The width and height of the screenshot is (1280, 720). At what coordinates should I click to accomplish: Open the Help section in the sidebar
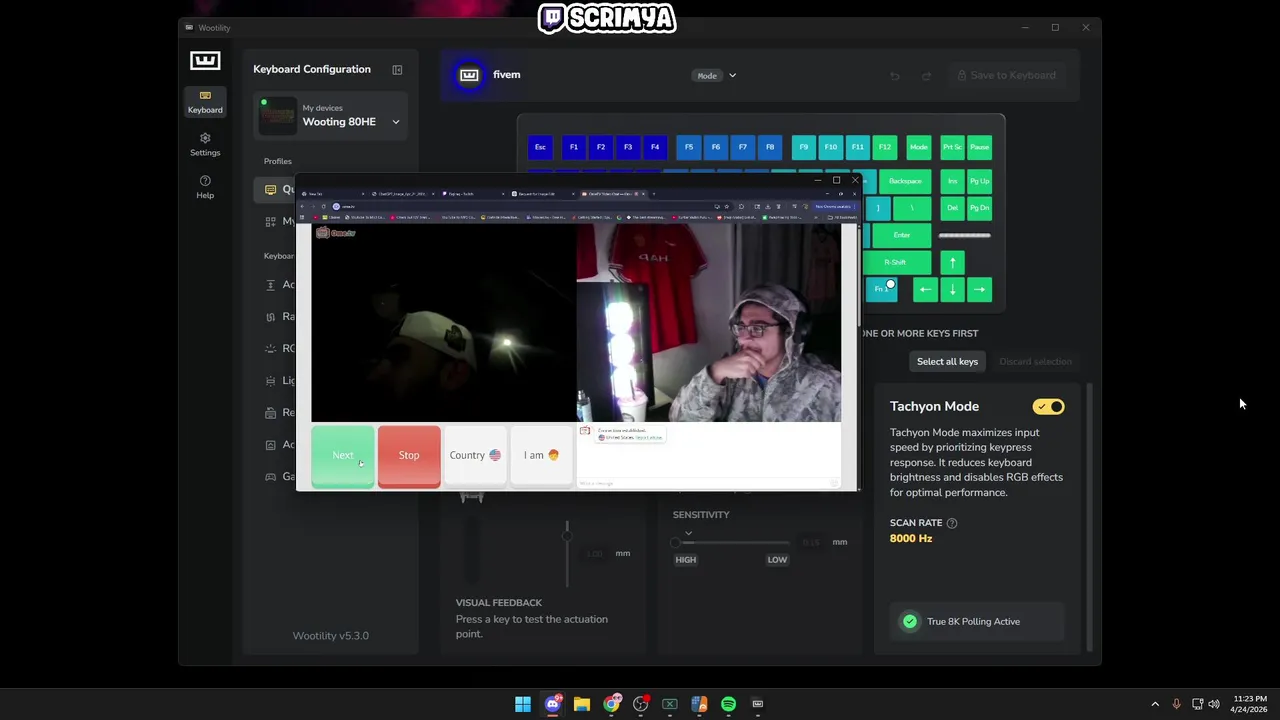(x=205, y=187)
